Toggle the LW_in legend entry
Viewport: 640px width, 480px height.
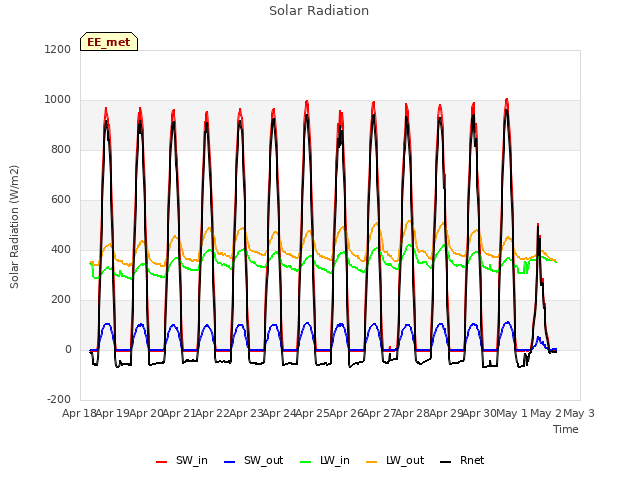(x=325, y=460)
